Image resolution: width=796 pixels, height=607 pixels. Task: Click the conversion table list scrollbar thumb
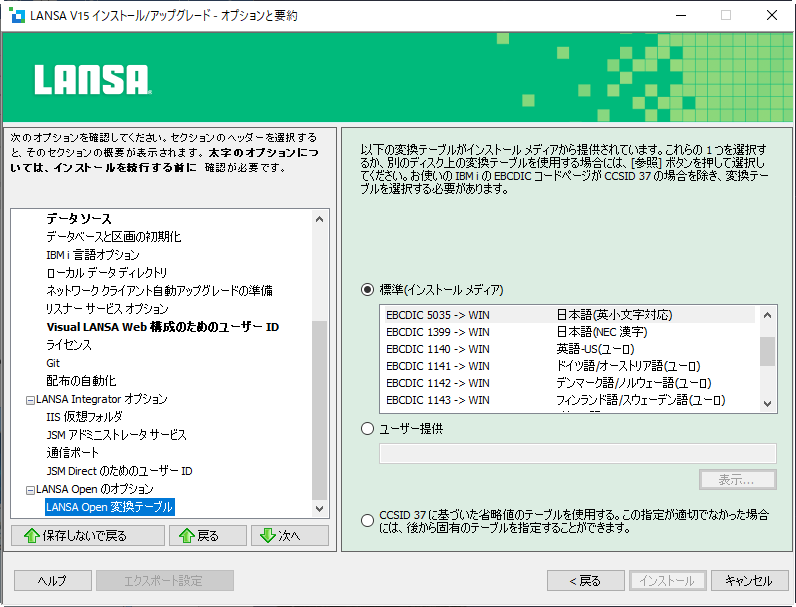[768, 351]
